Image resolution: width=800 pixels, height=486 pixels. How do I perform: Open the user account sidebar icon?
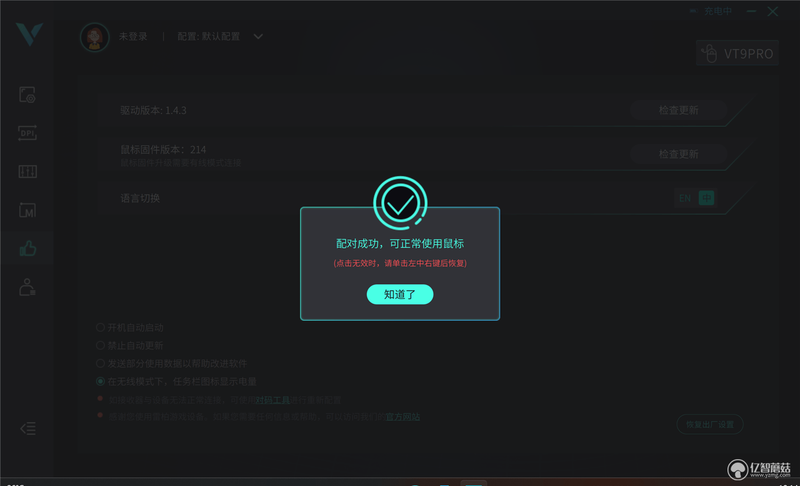[27, 287]
